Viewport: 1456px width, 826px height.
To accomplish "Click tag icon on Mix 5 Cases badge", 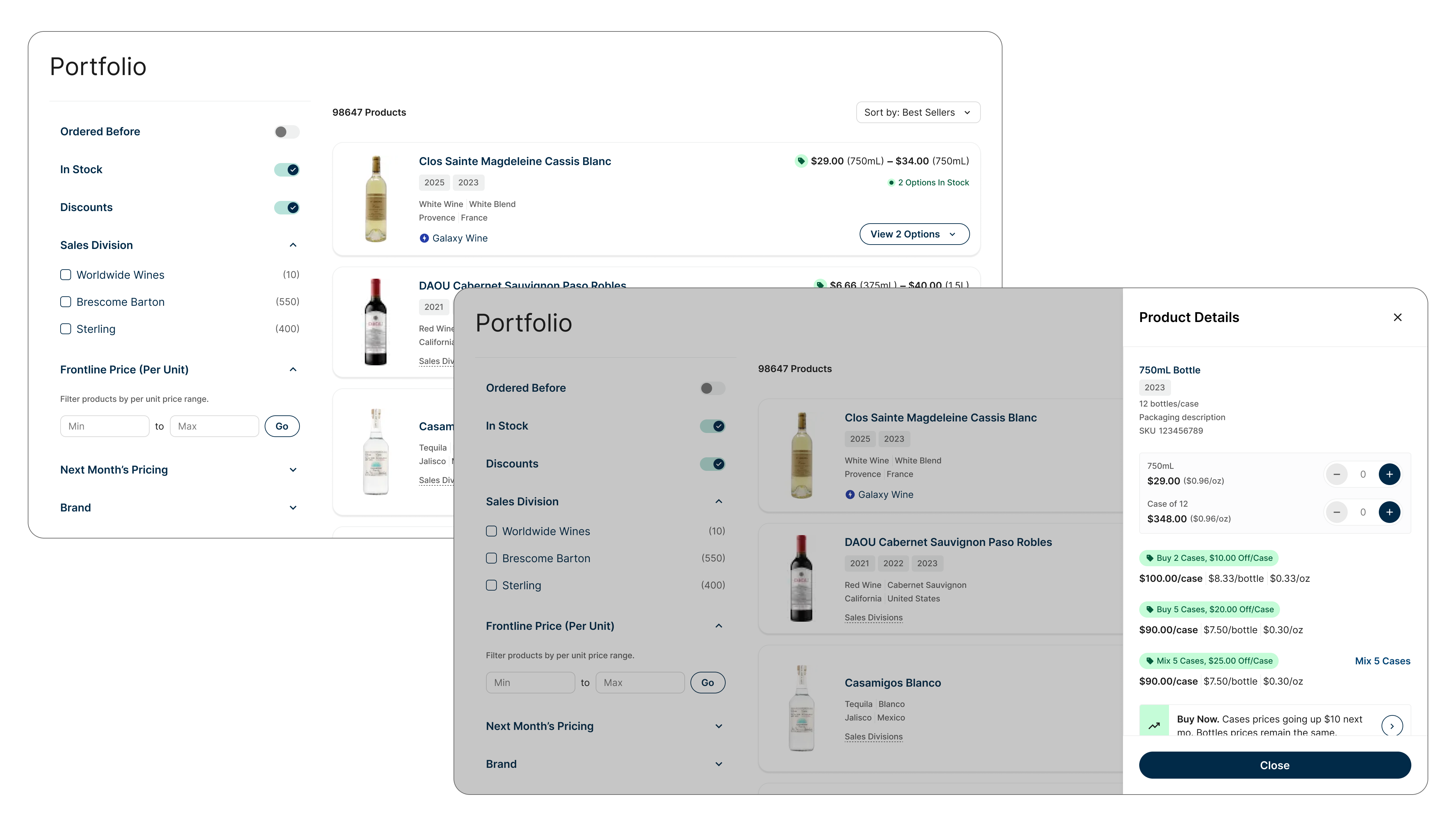I will tap(1149, 661).
